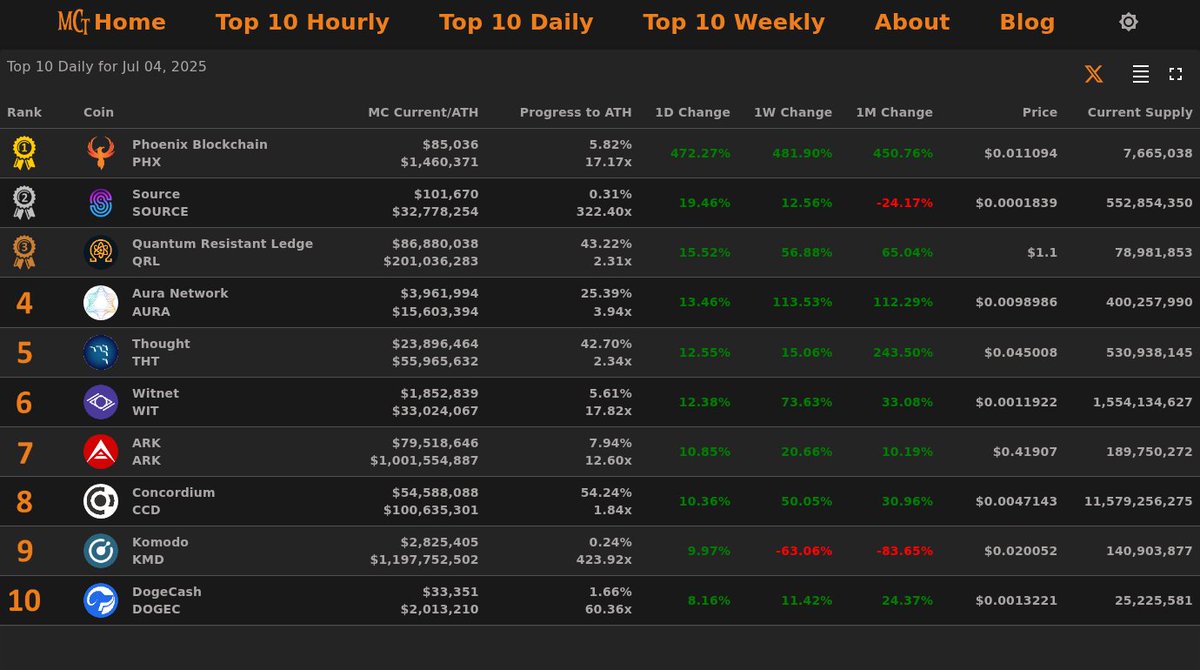Click the Aura Network coin logo
Screen dimensions: 1200x670
101,302
